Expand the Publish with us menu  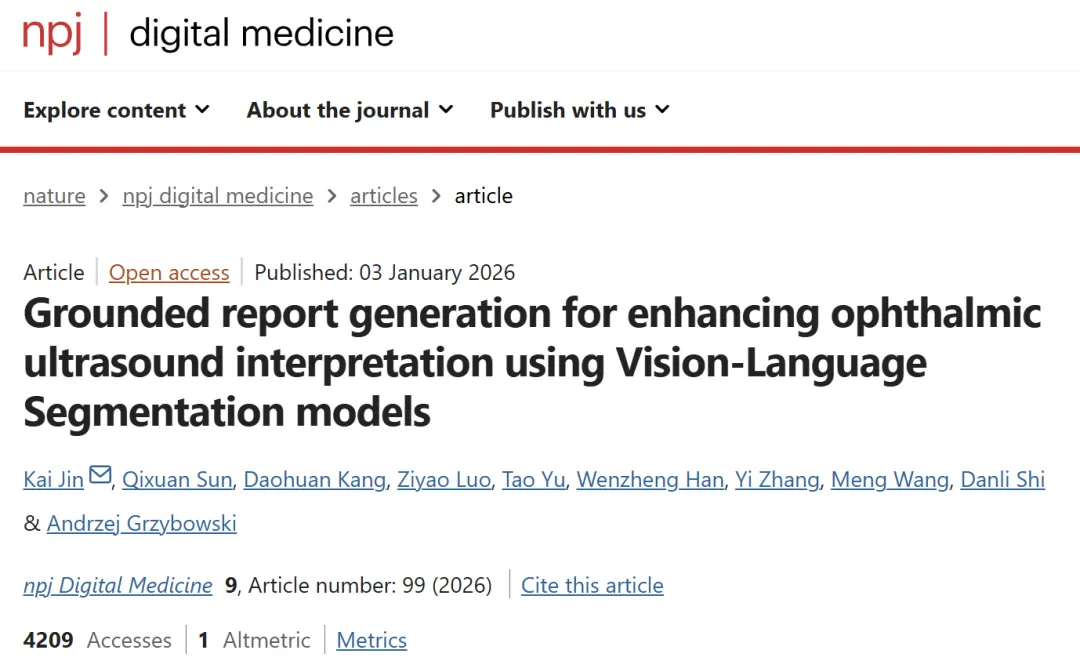pos(579,110)
